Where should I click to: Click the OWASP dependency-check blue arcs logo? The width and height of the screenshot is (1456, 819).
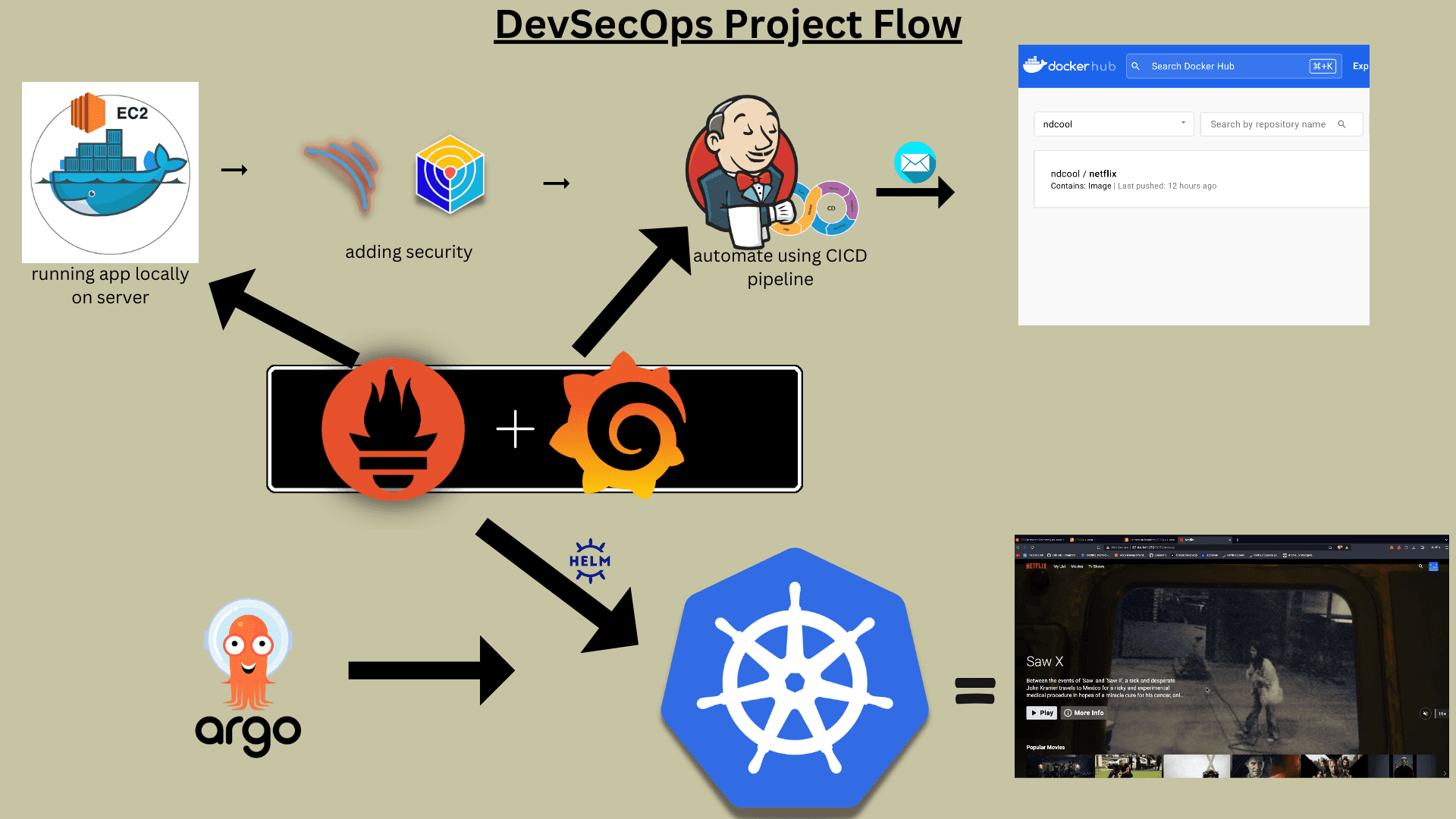(343, 174)
